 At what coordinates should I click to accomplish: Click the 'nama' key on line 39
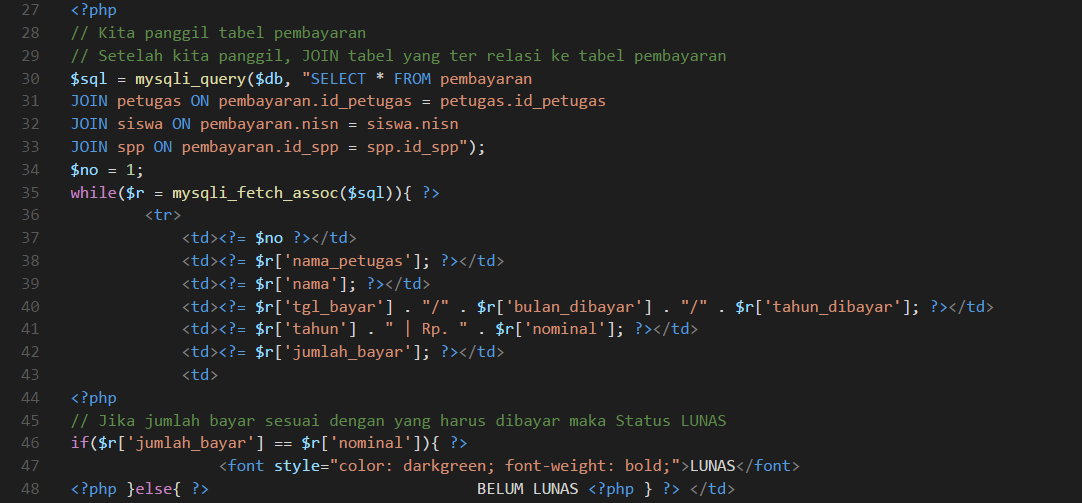[x=311, y=284]
